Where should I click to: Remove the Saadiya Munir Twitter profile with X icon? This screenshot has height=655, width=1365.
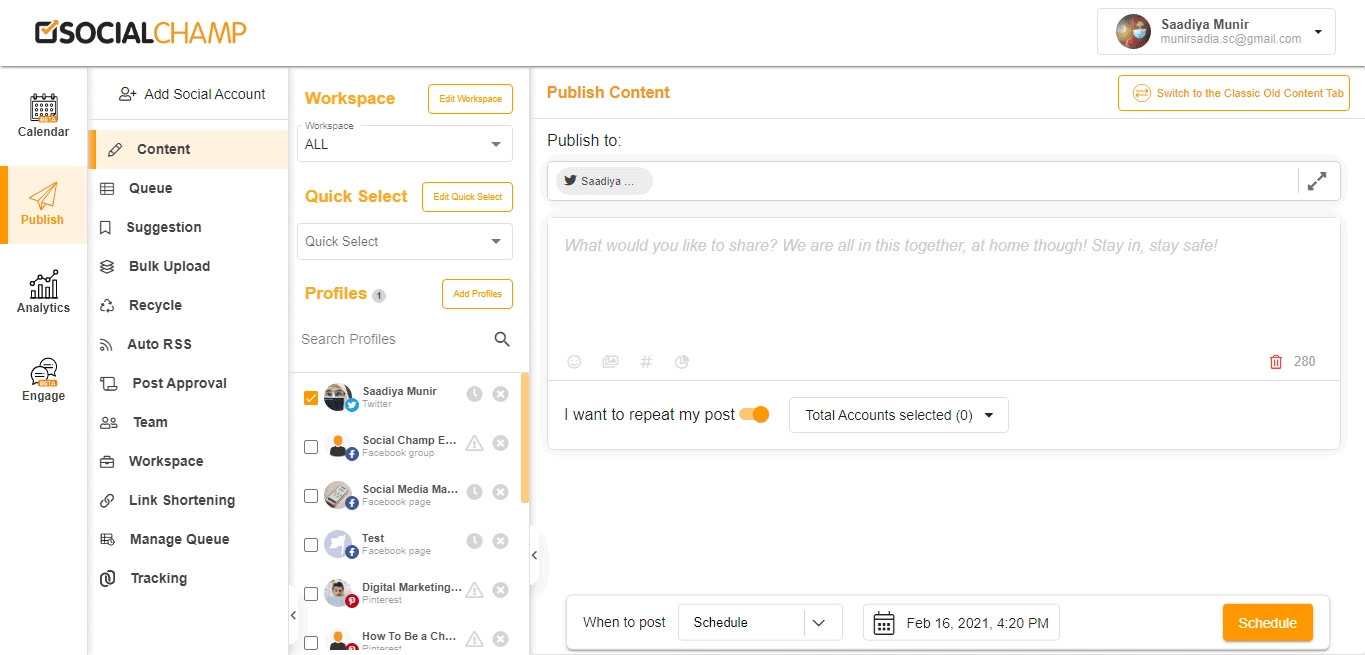[x=501, y=394]
